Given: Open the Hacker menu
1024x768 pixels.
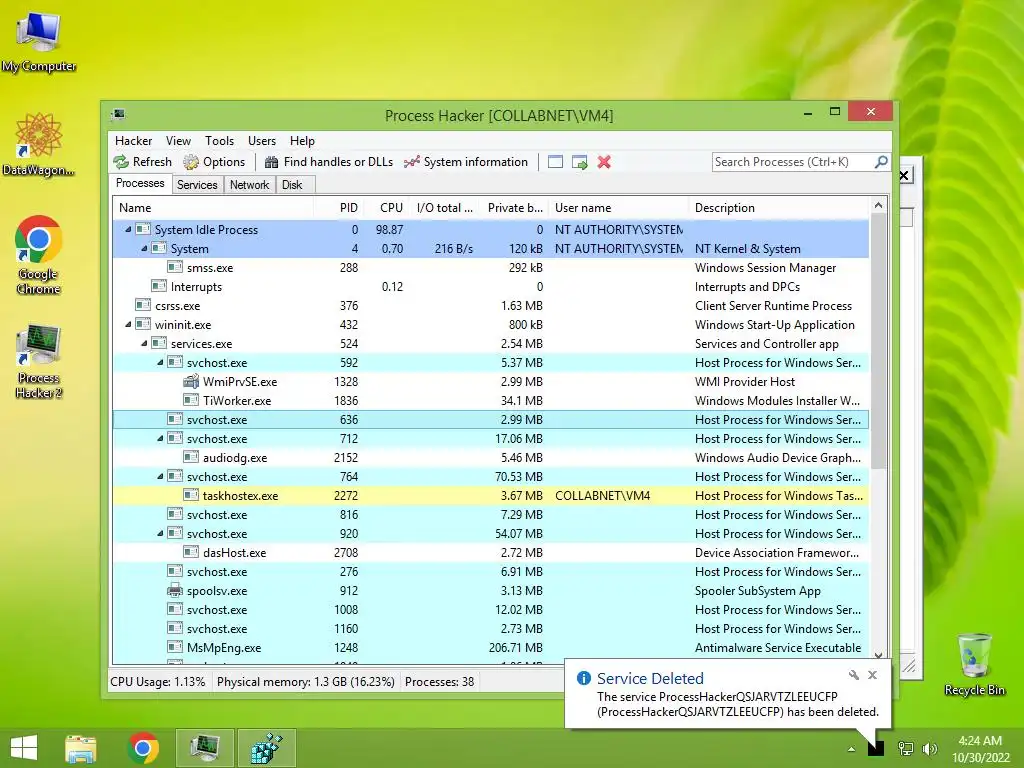Looking at the screenshot, I should click(133, 140).
